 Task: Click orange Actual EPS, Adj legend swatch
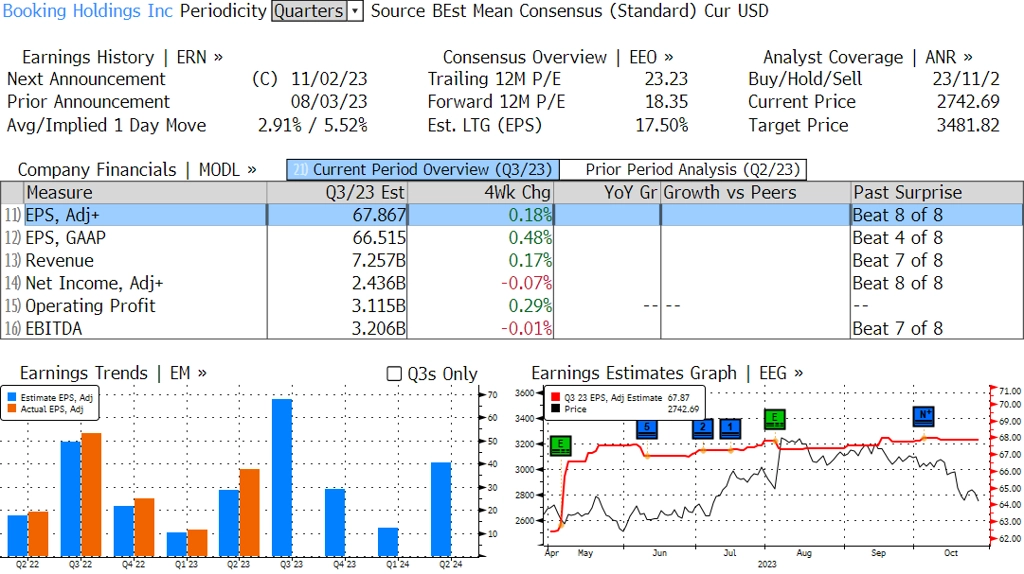point(12,409)
